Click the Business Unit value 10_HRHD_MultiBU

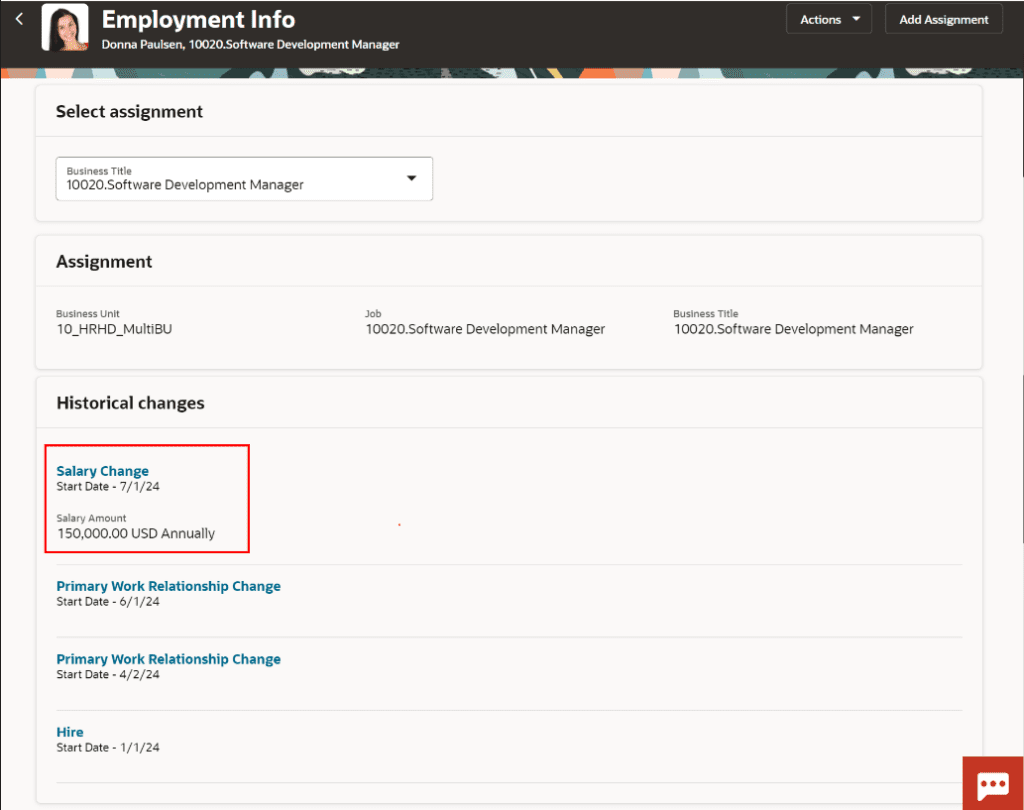pyautogui.click(x=114, y=329)
